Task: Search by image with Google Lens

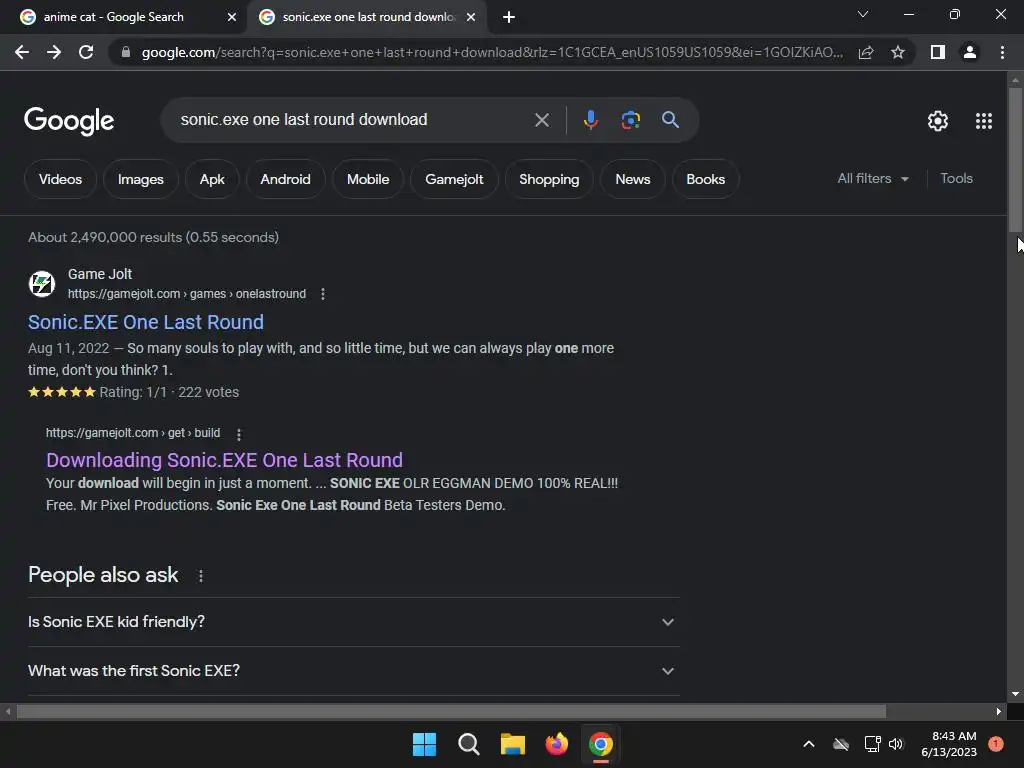Action: (x=630, y=120)
